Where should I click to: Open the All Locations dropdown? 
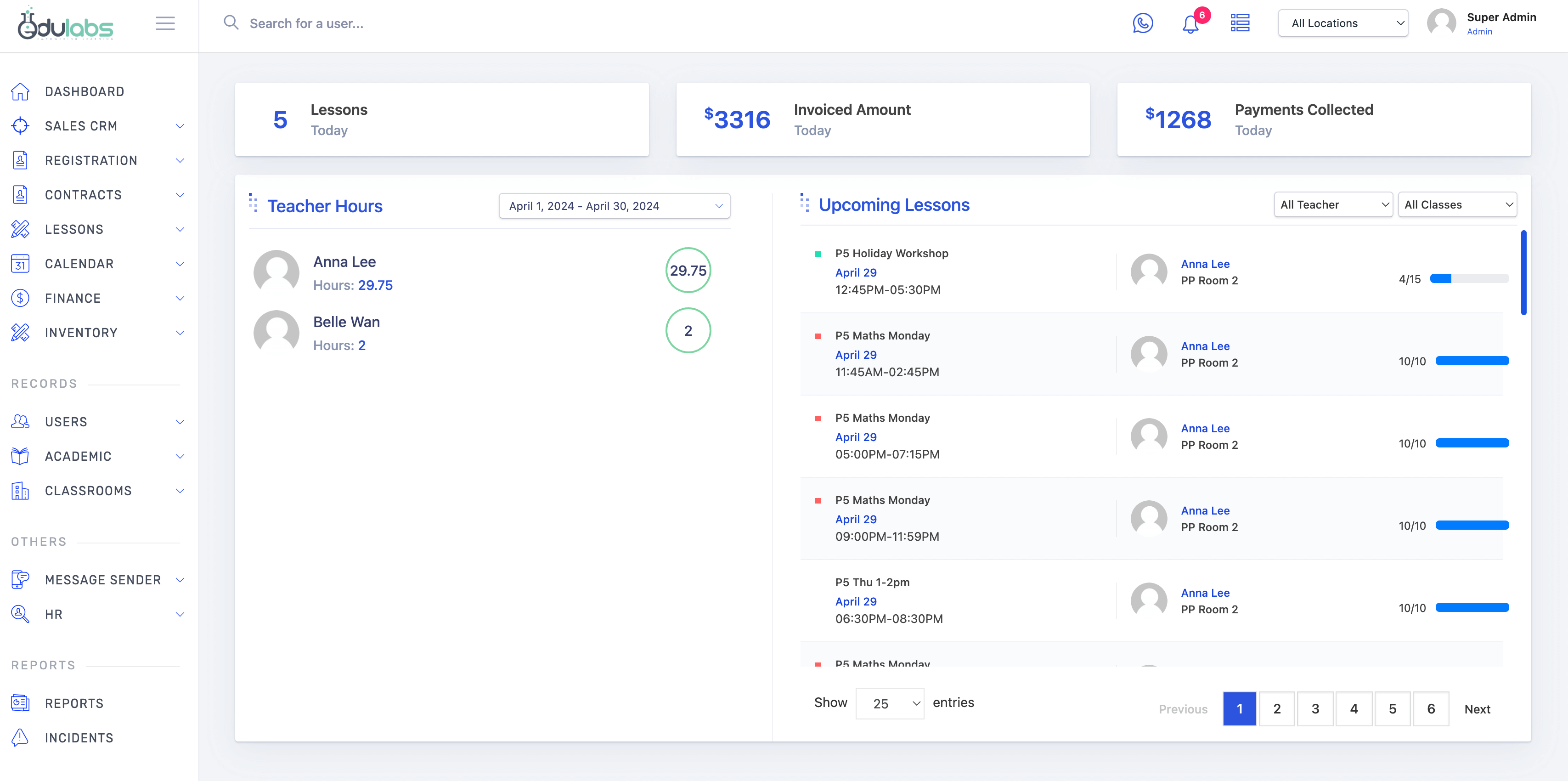coord(1343,23)
